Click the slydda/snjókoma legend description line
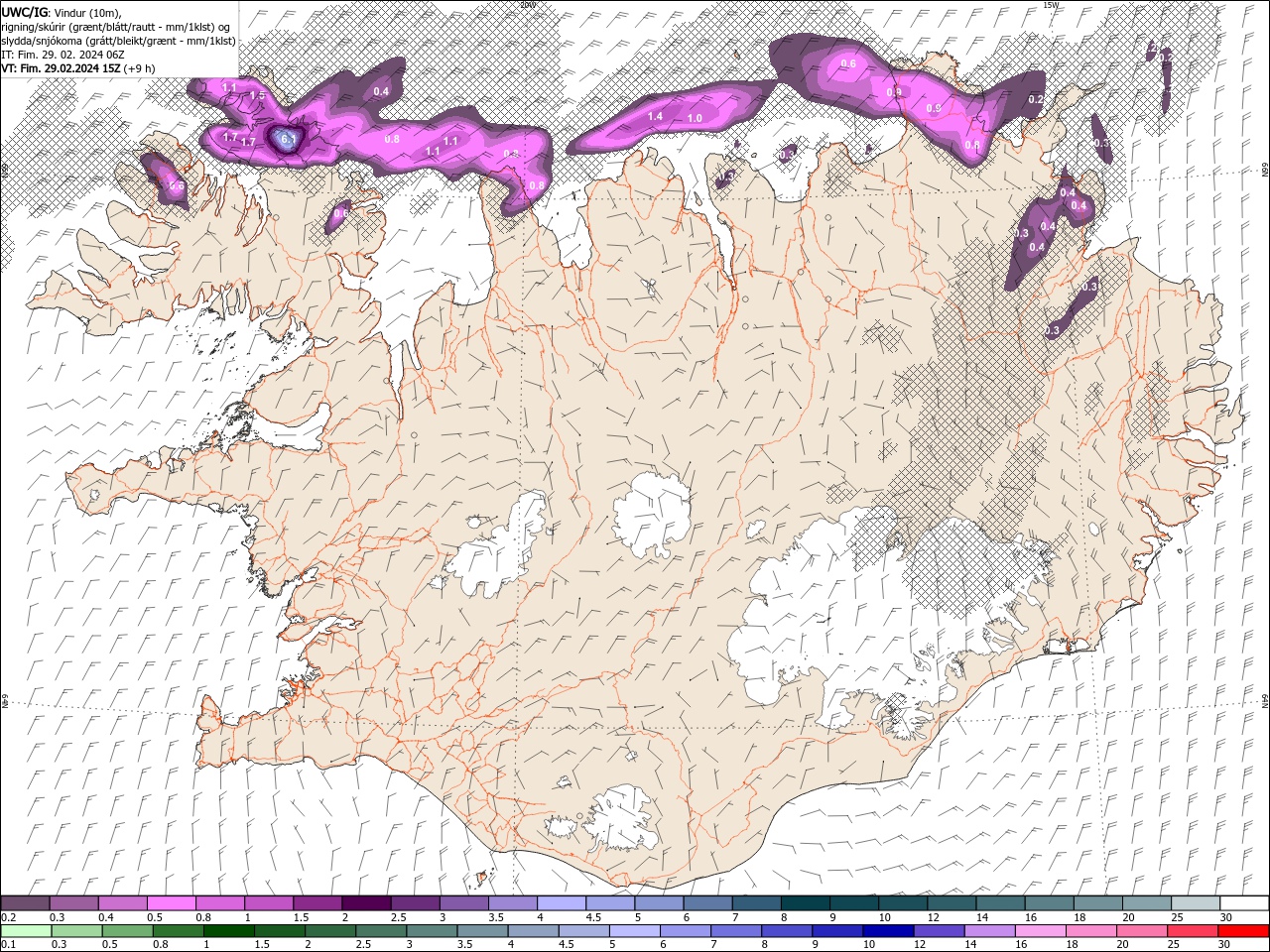This screenshot has width=1270, height=952. (118, 41)
